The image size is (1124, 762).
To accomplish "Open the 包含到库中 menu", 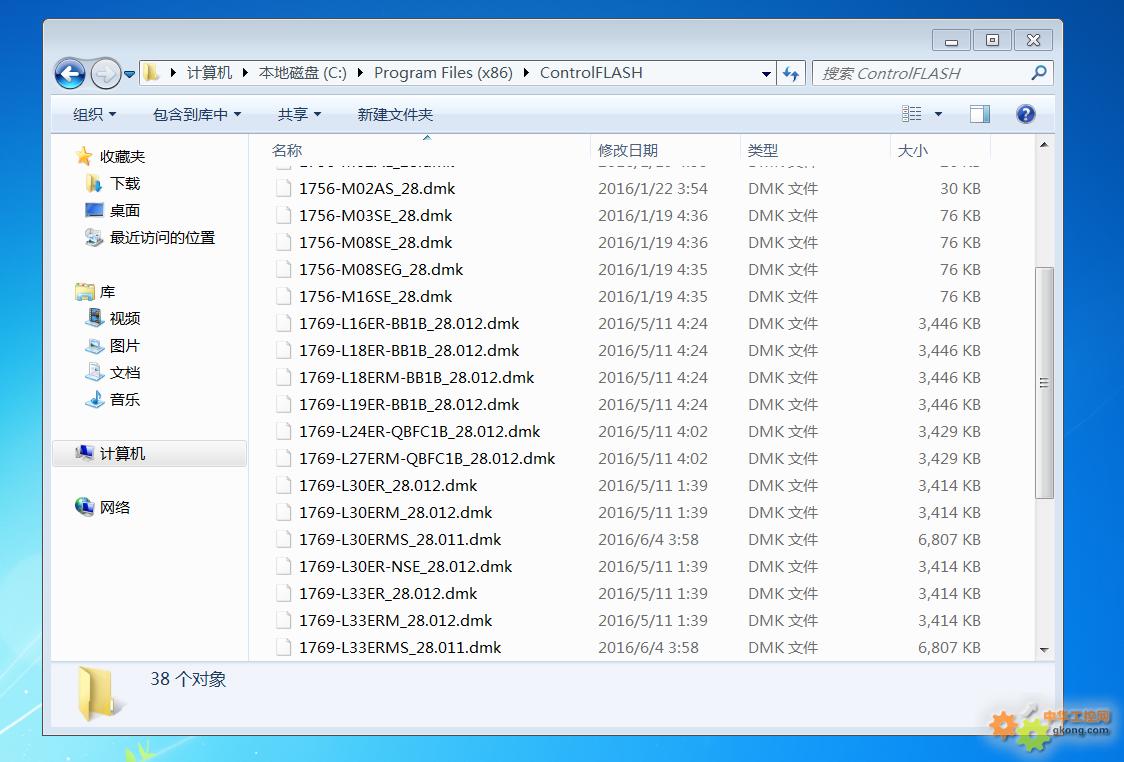I will [197, 115].
